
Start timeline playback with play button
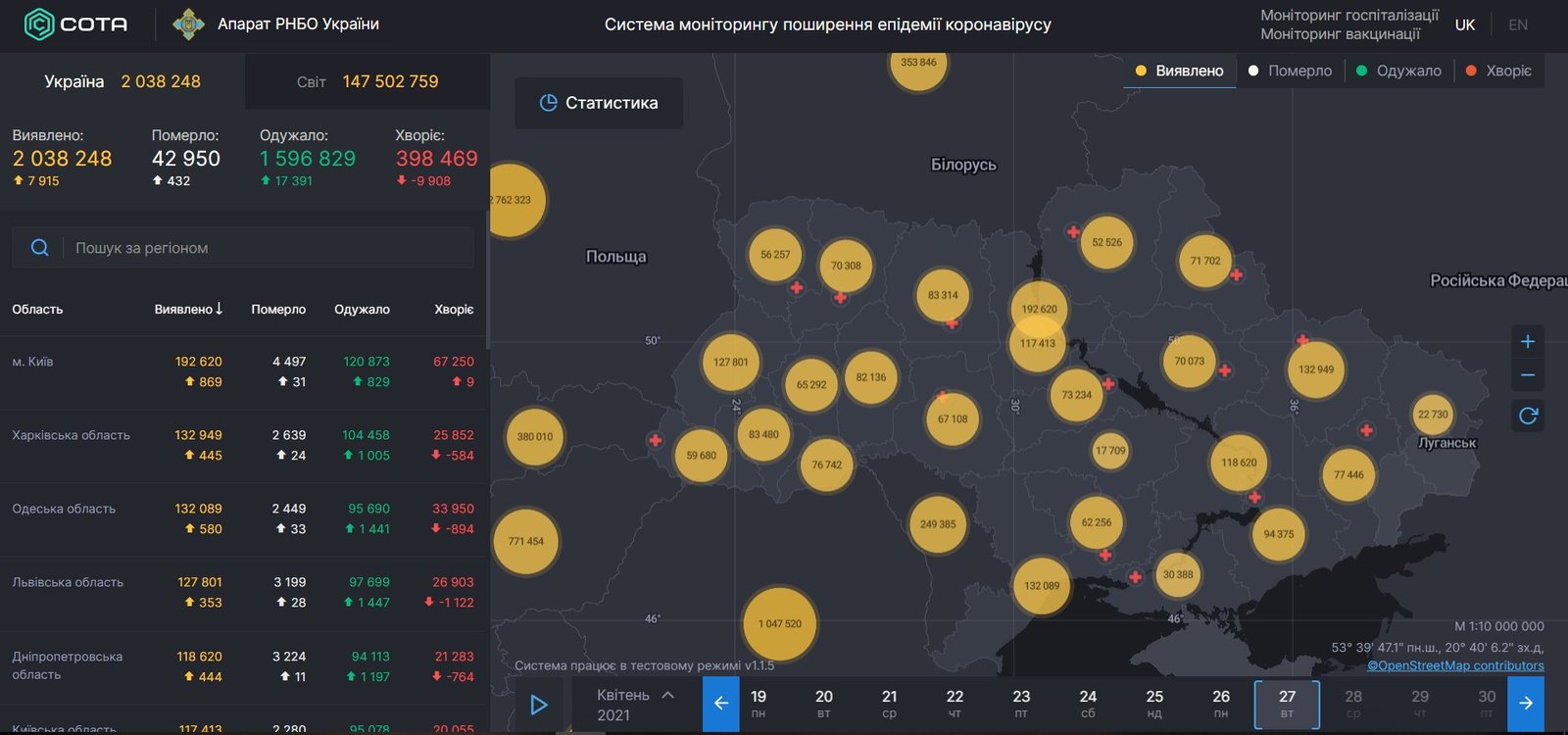pyautogui.click(x=539, y=705)
